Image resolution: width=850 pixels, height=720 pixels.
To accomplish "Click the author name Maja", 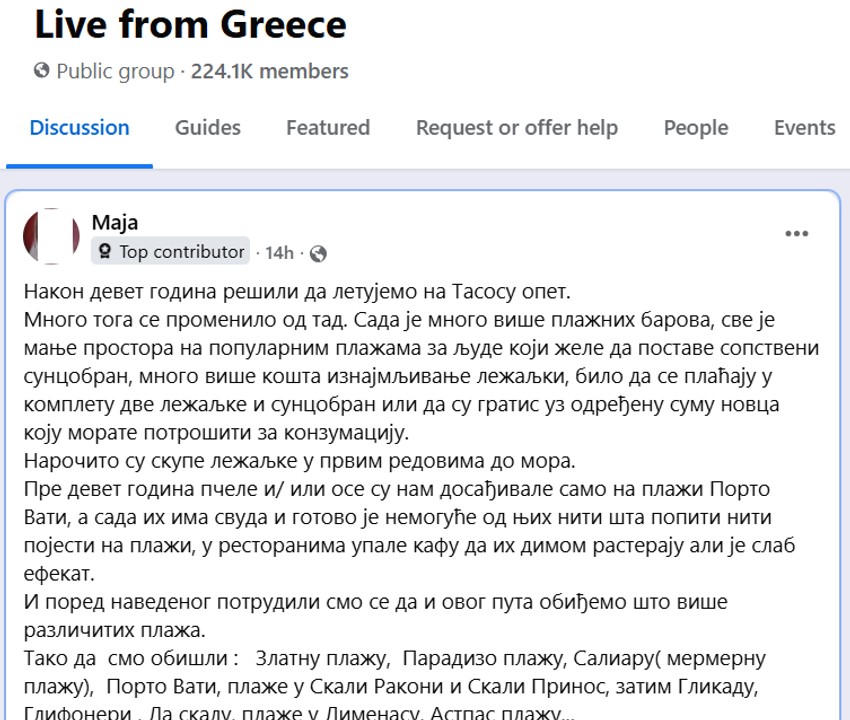I will (115, 222).
